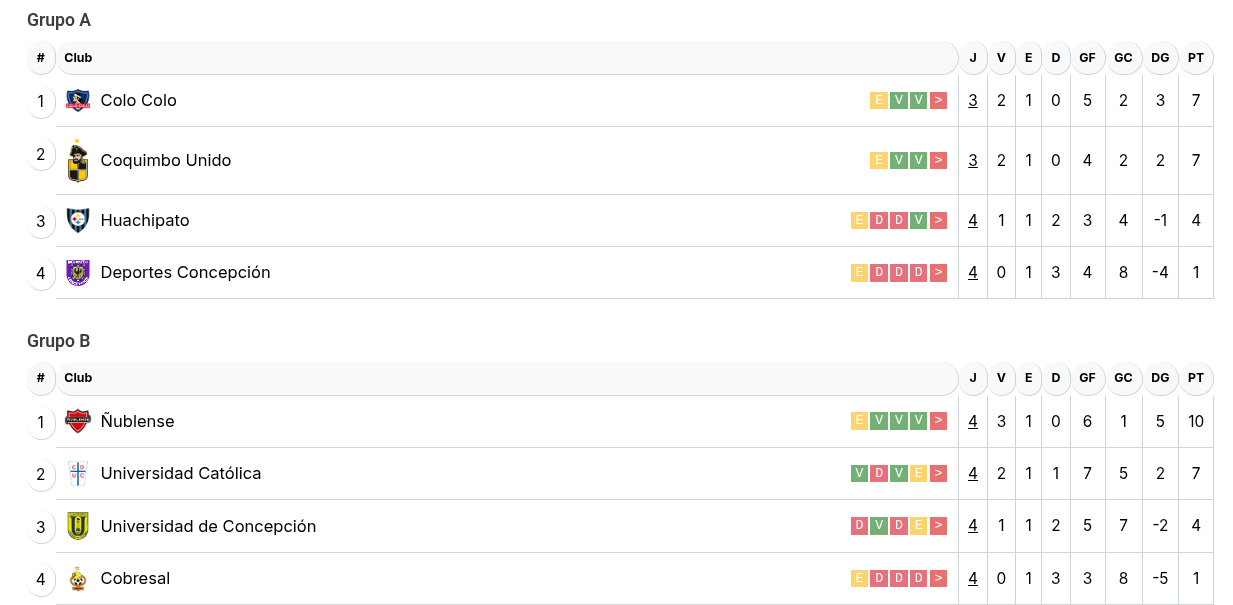Open the Ñublense team name
The height and width of the screenshot is (605, 1233).
(138, 421)
